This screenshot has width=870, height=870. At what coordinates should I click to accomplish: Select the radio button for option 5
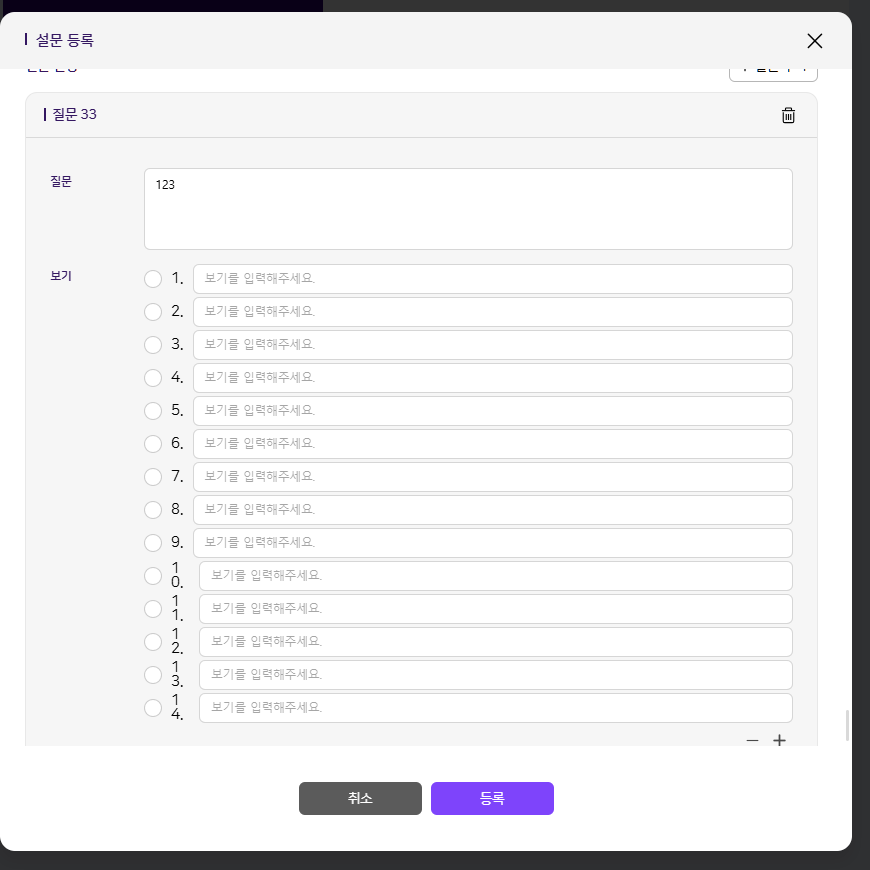coord(153,411)
